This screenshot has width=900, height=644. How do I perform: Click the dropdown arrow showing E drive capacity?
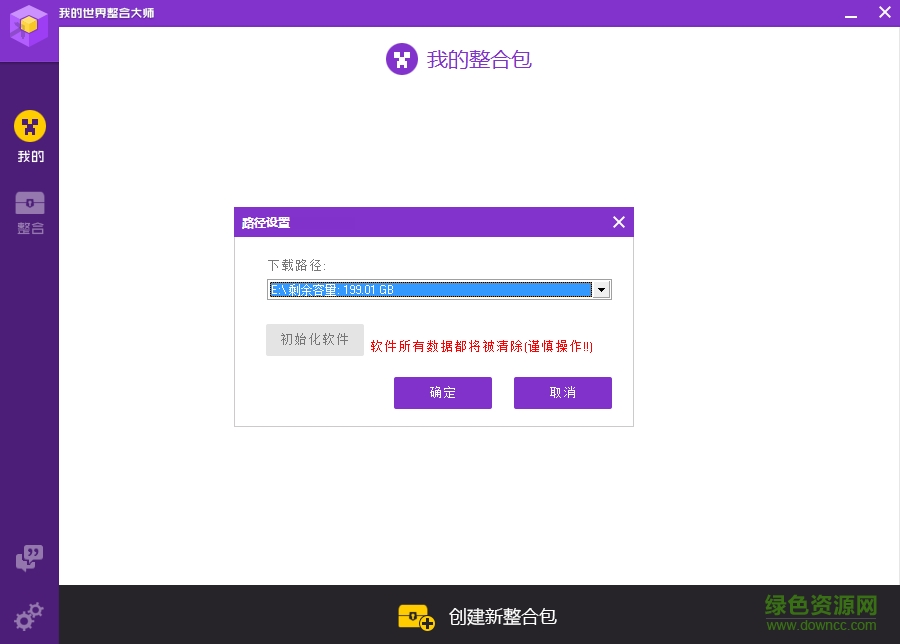point(601,289)
